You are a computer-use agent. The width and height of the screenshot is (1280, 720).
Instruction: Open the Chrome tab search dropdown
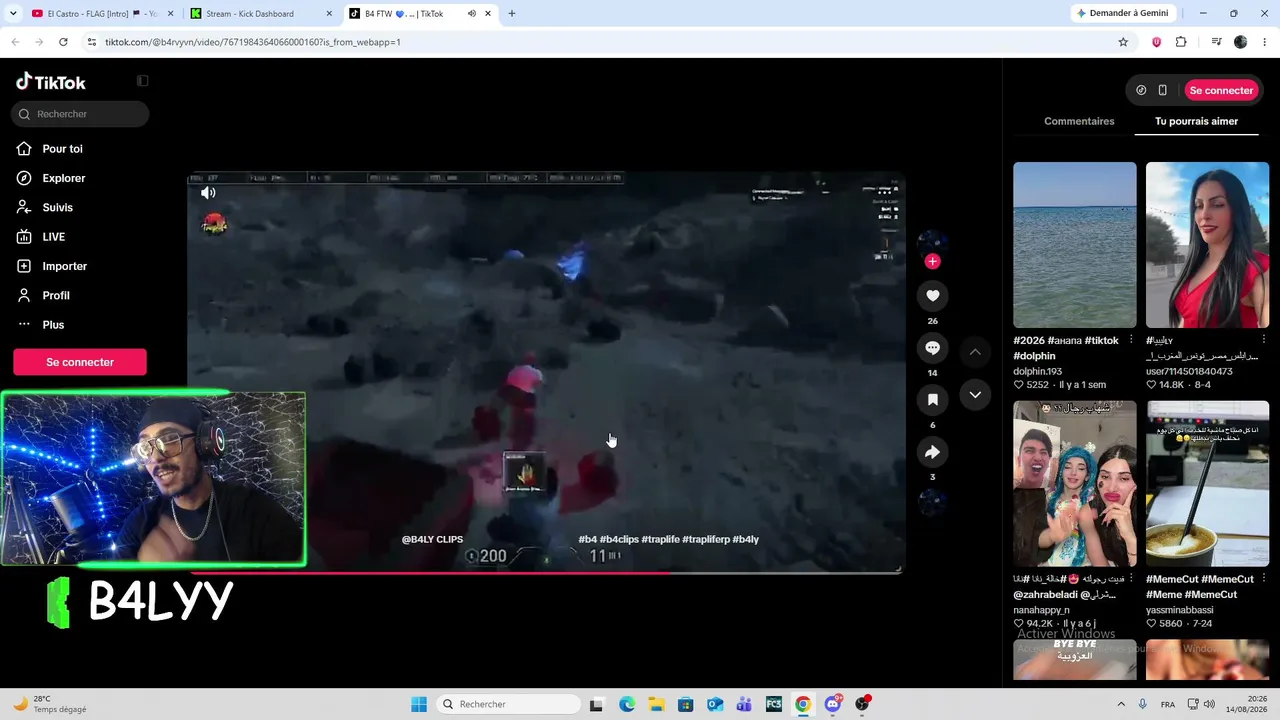click(14, 14)
